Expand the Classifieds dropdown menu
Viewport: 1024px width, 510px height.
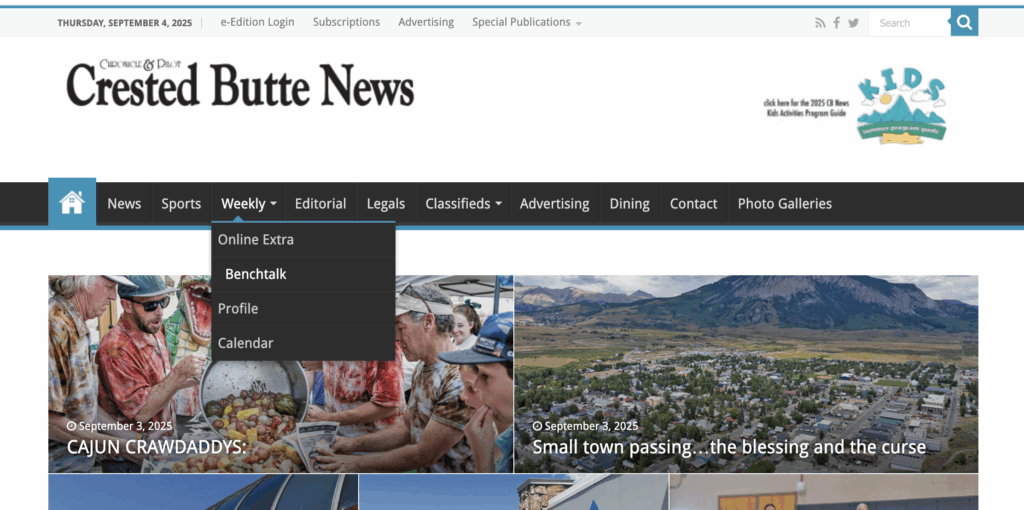pos(463,204)
